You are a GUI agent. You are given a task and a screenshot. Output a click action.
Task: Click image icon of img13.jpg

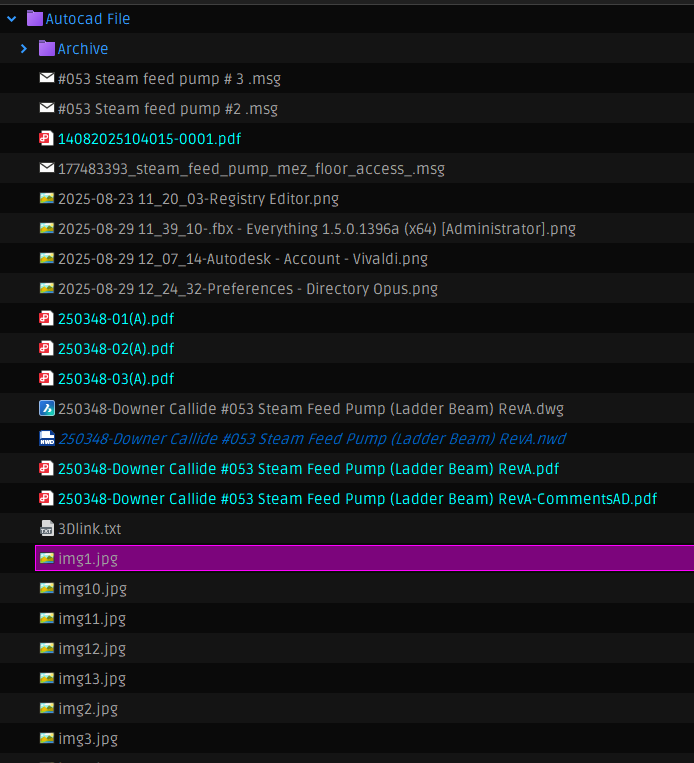click(47, 678)
